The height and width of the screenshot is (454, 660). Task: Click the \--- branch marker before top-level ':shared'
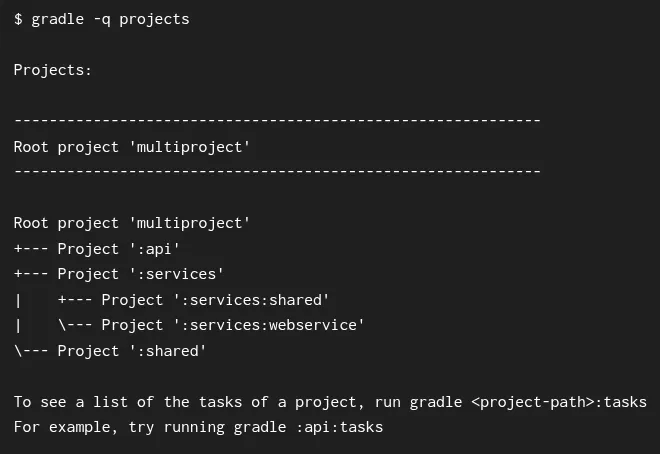coord(31,351)
